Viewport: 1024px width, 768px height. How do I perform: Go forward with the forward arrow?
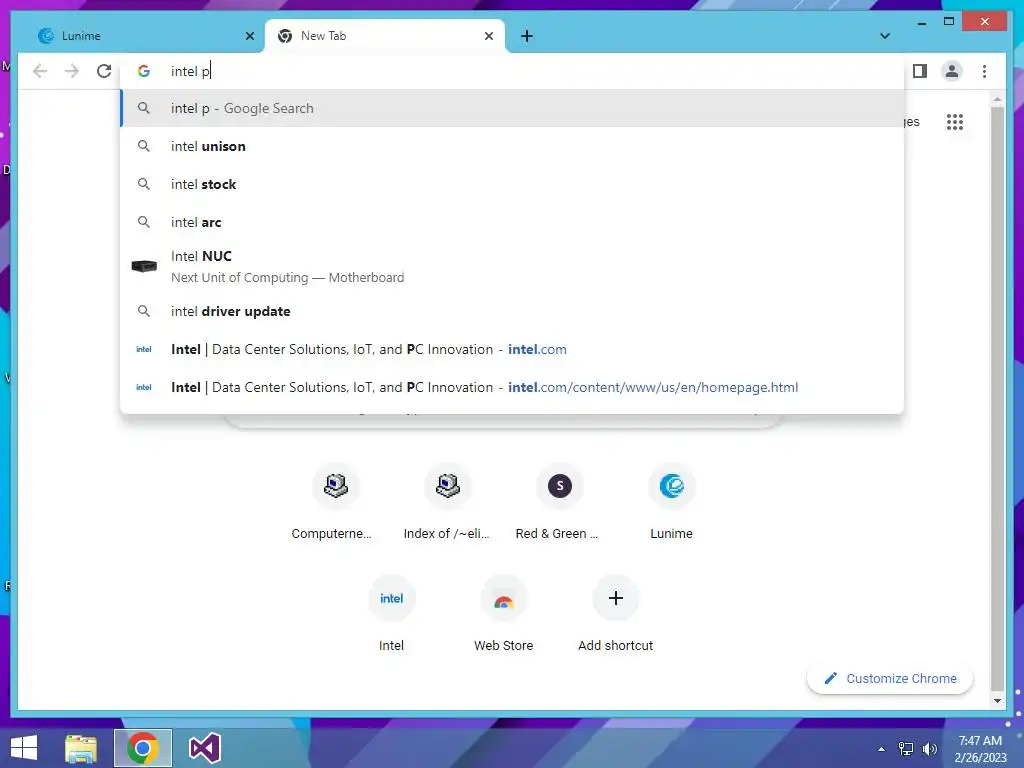72,71
